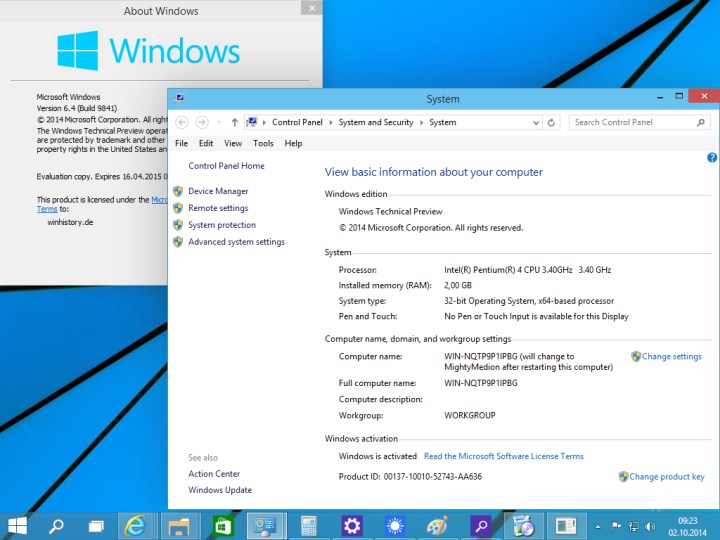Click the search magnifier in Control Panel

pyautogui.click(x=700, y=122)
